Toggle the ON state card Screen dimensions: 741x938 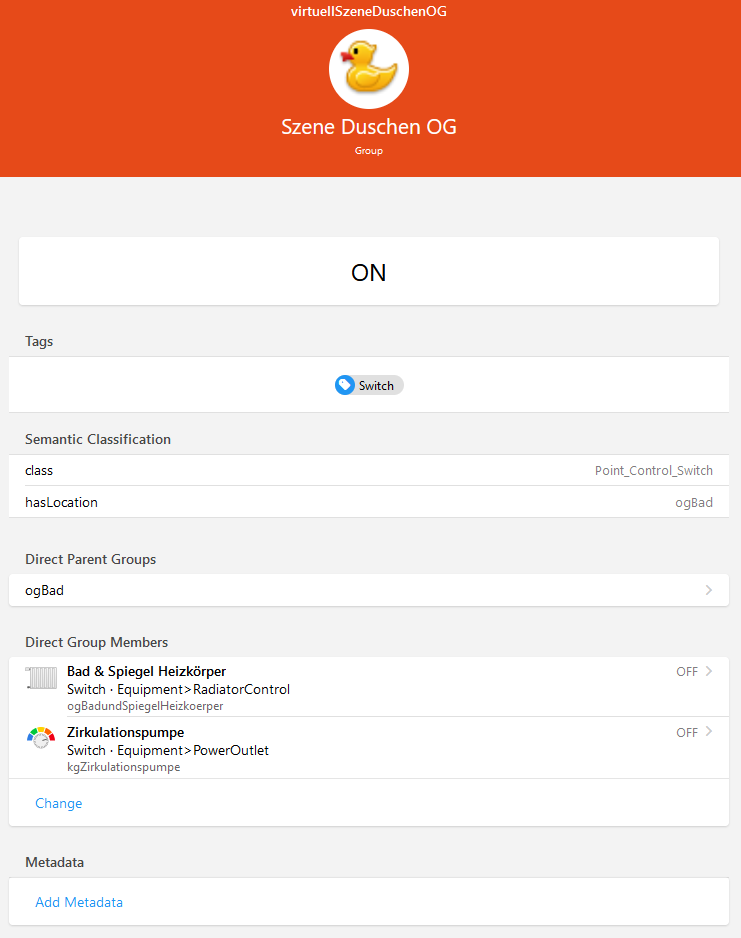(x=369, y=272)
